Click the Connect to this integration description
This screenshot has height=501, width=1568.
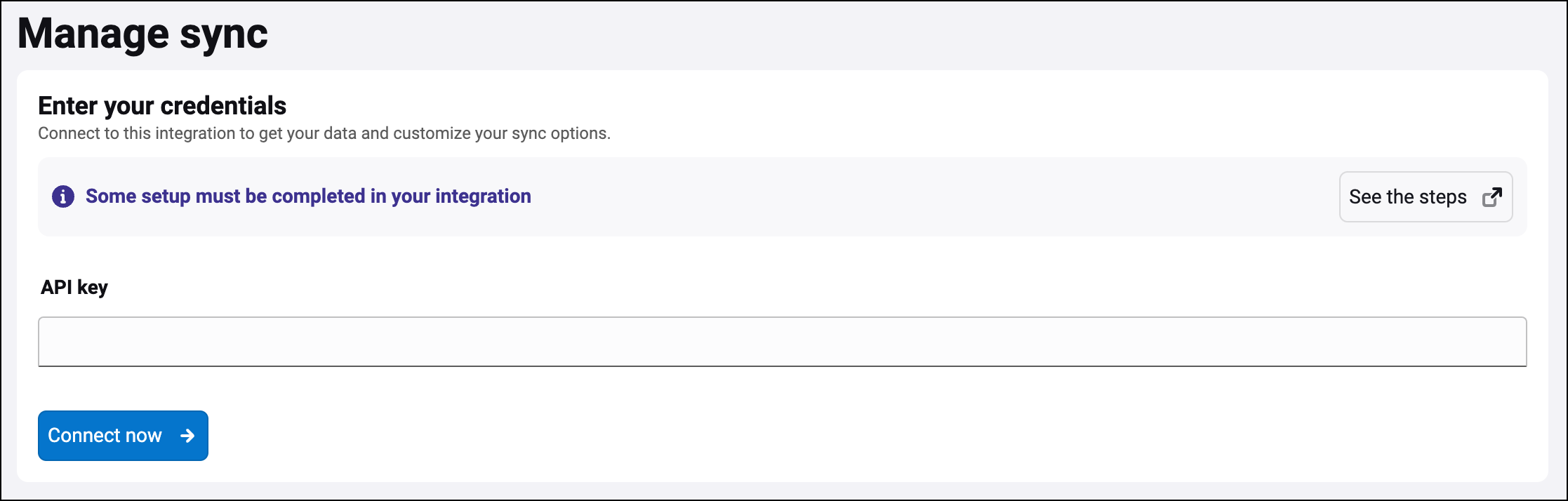[x=324, y=133]
